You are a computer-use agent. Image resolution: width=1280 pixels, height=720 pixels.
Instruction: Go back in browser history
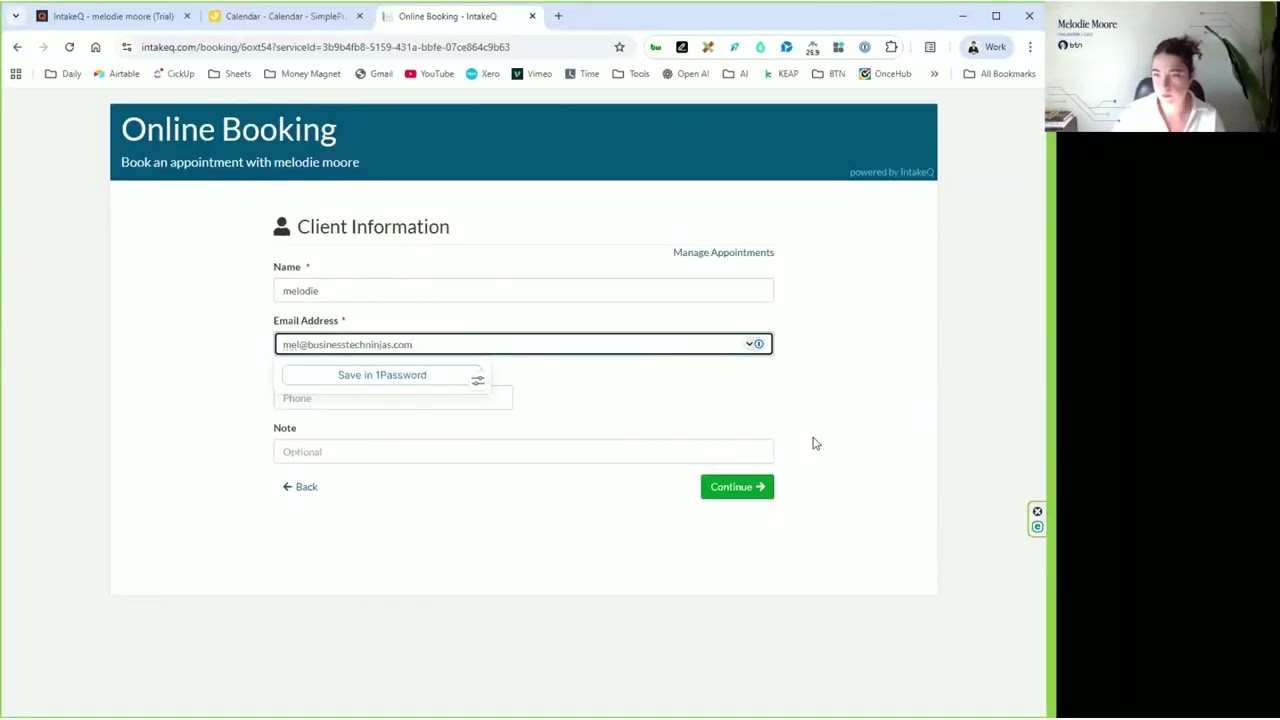[x=17, y=47]
